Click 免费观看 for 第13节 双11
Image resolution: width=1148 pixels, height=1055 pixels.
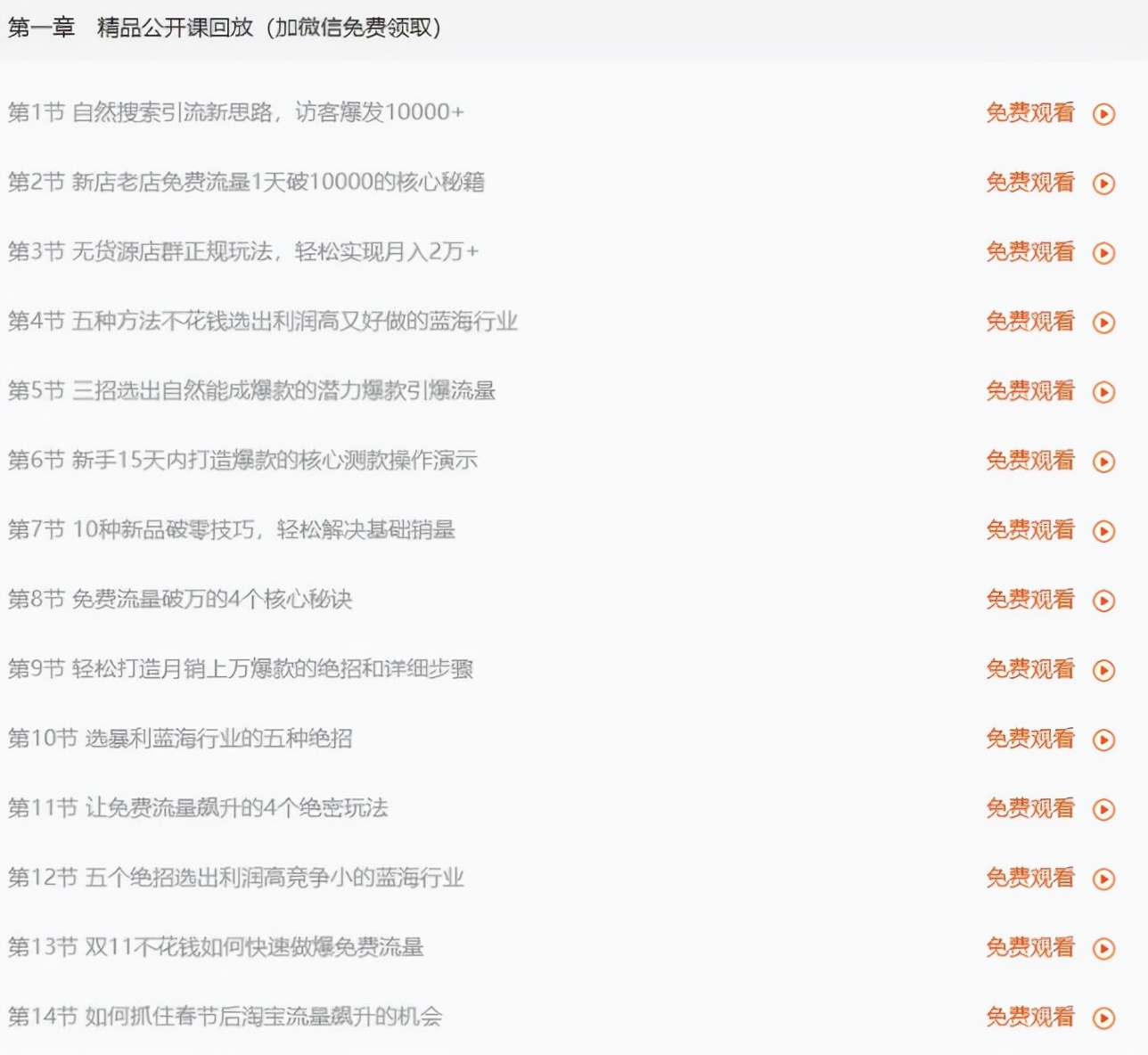(x=1029, y=946)
